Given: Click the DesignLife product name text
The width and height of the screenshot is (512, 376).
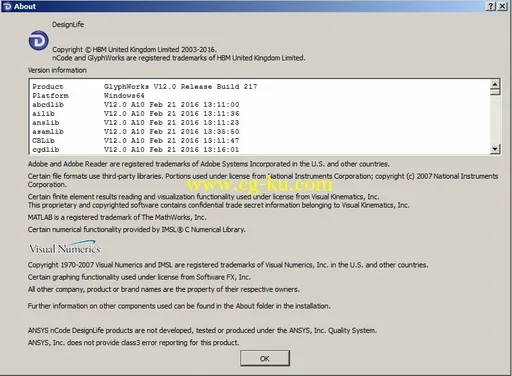Looking at the screenshot, I should [x=68, y=24].
